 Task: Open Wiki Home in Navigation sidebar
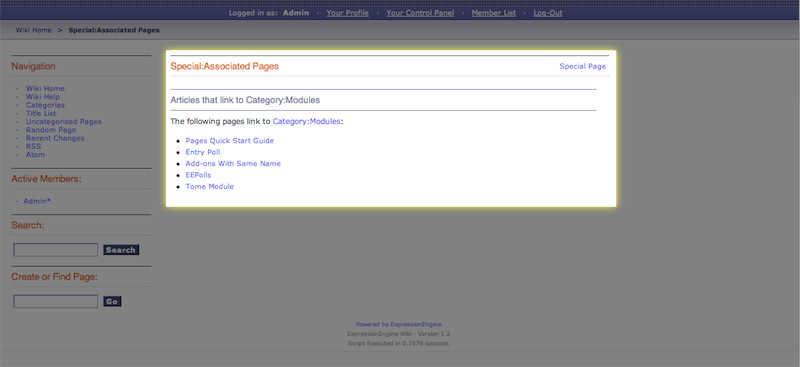point(45,88)
